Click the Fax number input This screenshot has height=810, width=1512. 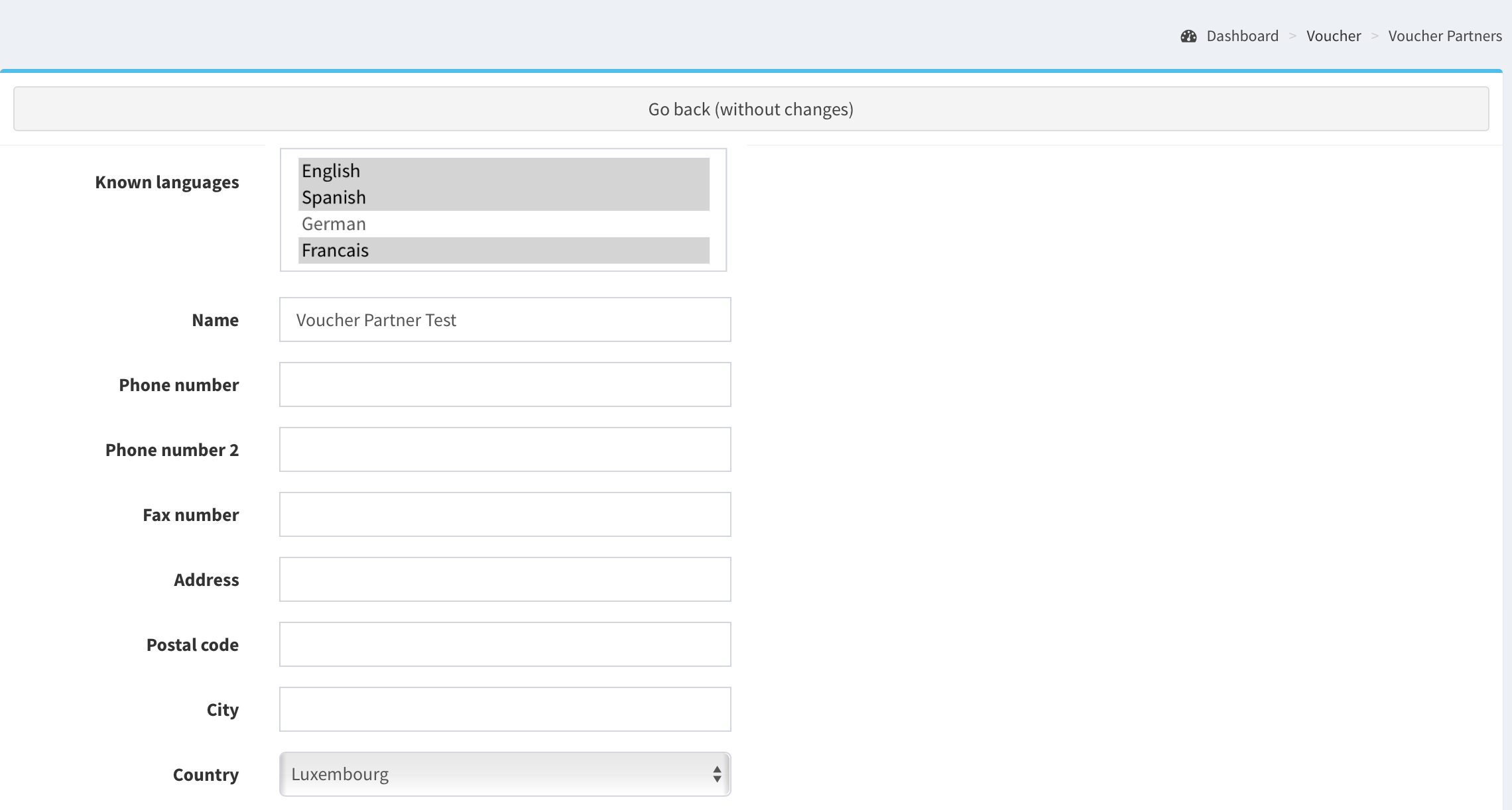tap(505, 514)
